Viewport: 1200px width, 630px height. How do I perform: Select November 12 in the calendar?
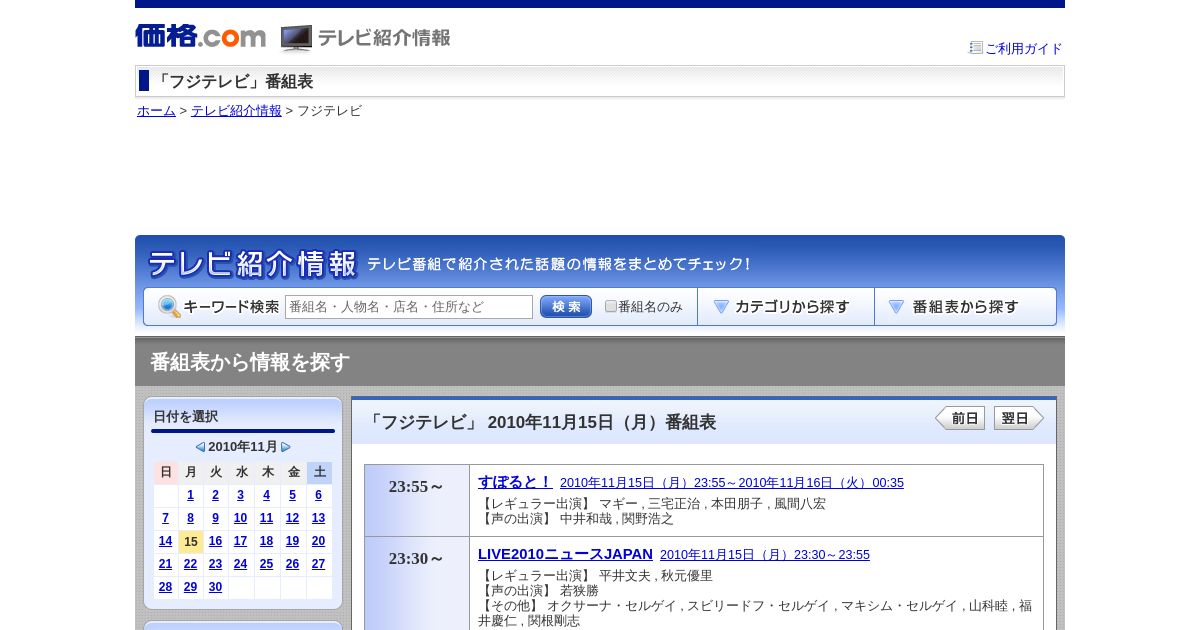pyautogui.click(x=292, y=518)
